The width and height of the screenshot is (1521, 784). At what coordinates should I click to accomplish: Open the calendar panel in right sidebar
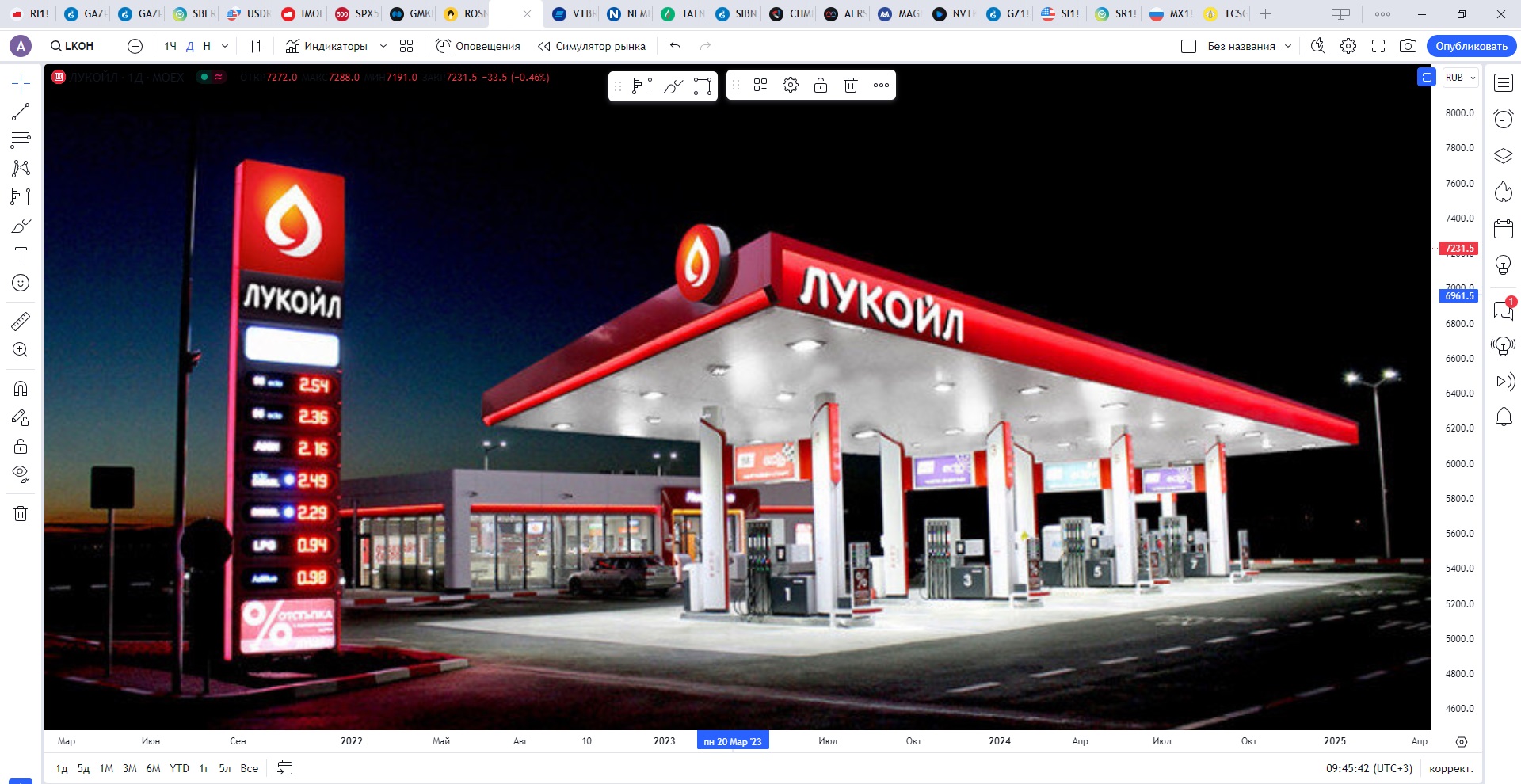(1504, 229)
